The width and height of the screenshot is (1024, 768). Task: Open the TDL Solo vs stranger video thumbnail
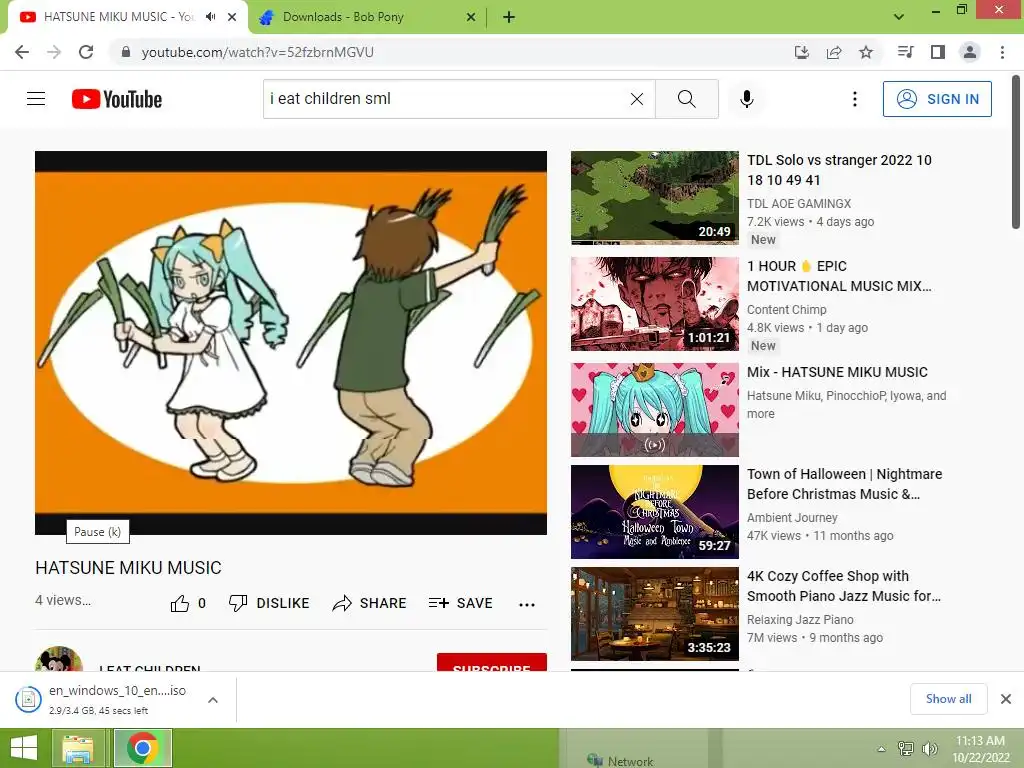(654, 198)
